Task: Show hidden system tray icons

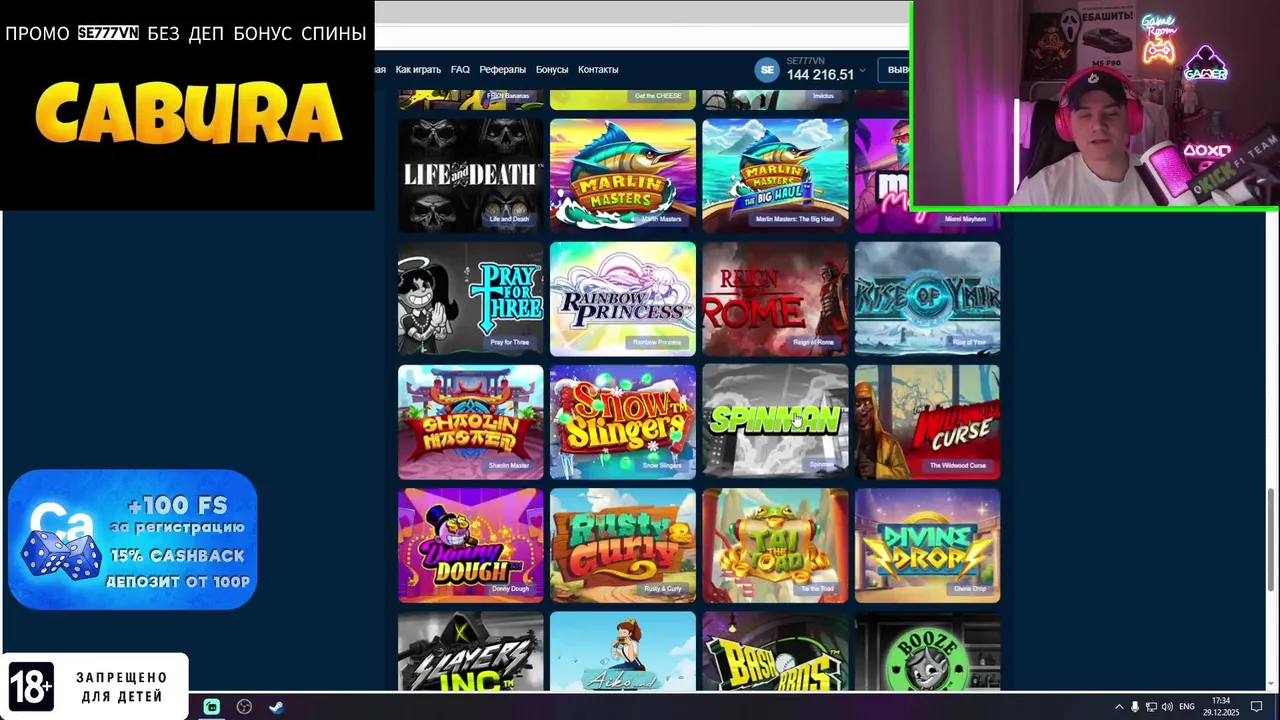Action: pos(1119,707)
